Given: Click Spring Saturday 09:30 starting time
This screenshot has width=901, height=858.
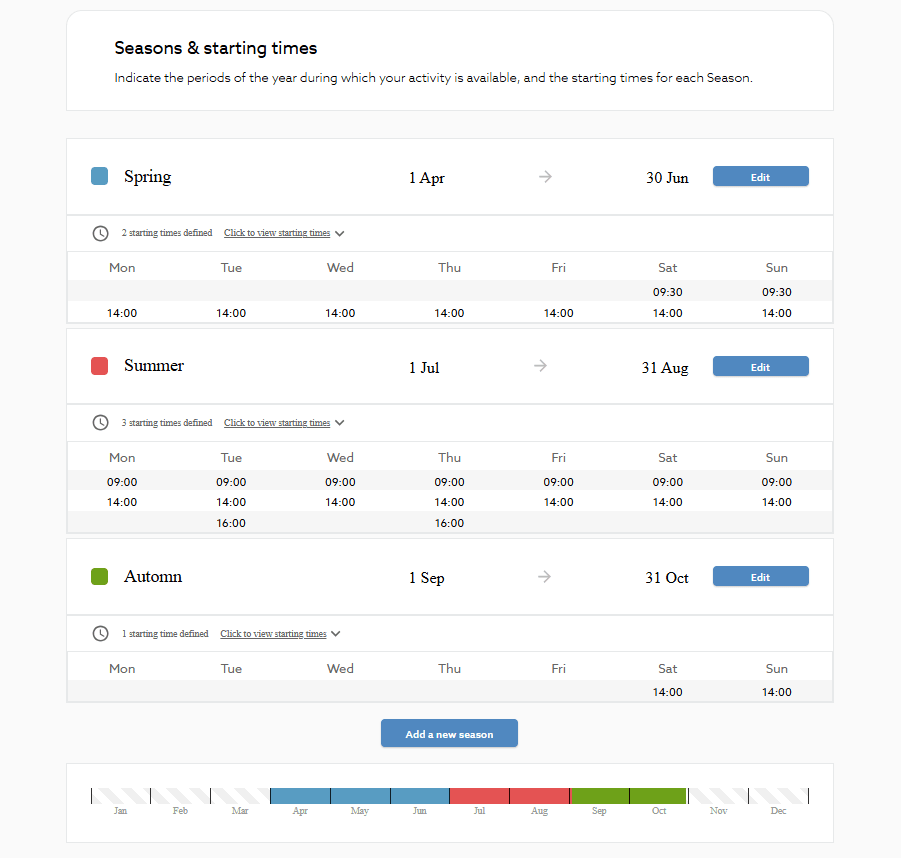Looking at the screenshot, I should click(668, 292).
